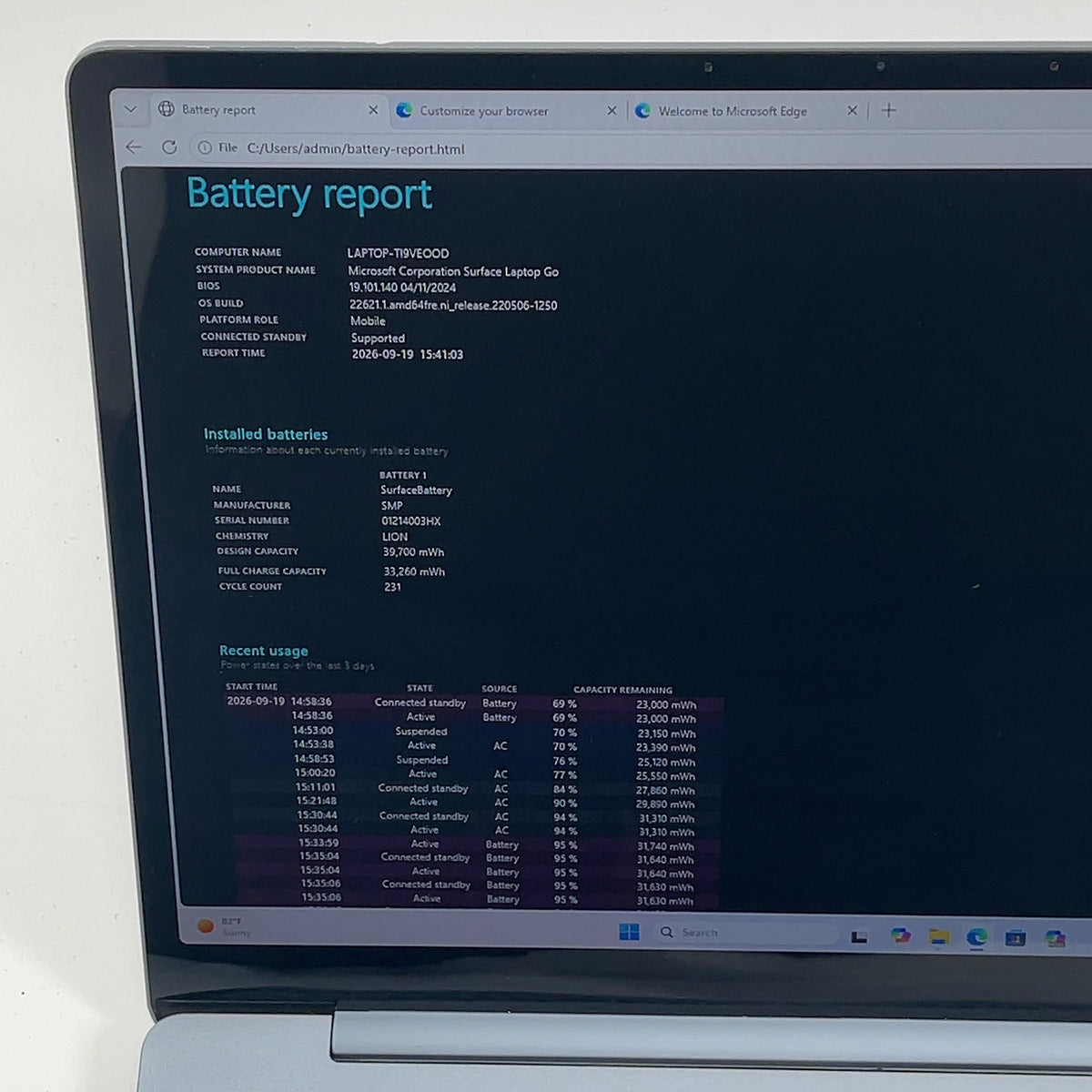Click the Recent usage heading

pyautogui.click(x=264, y=651)
